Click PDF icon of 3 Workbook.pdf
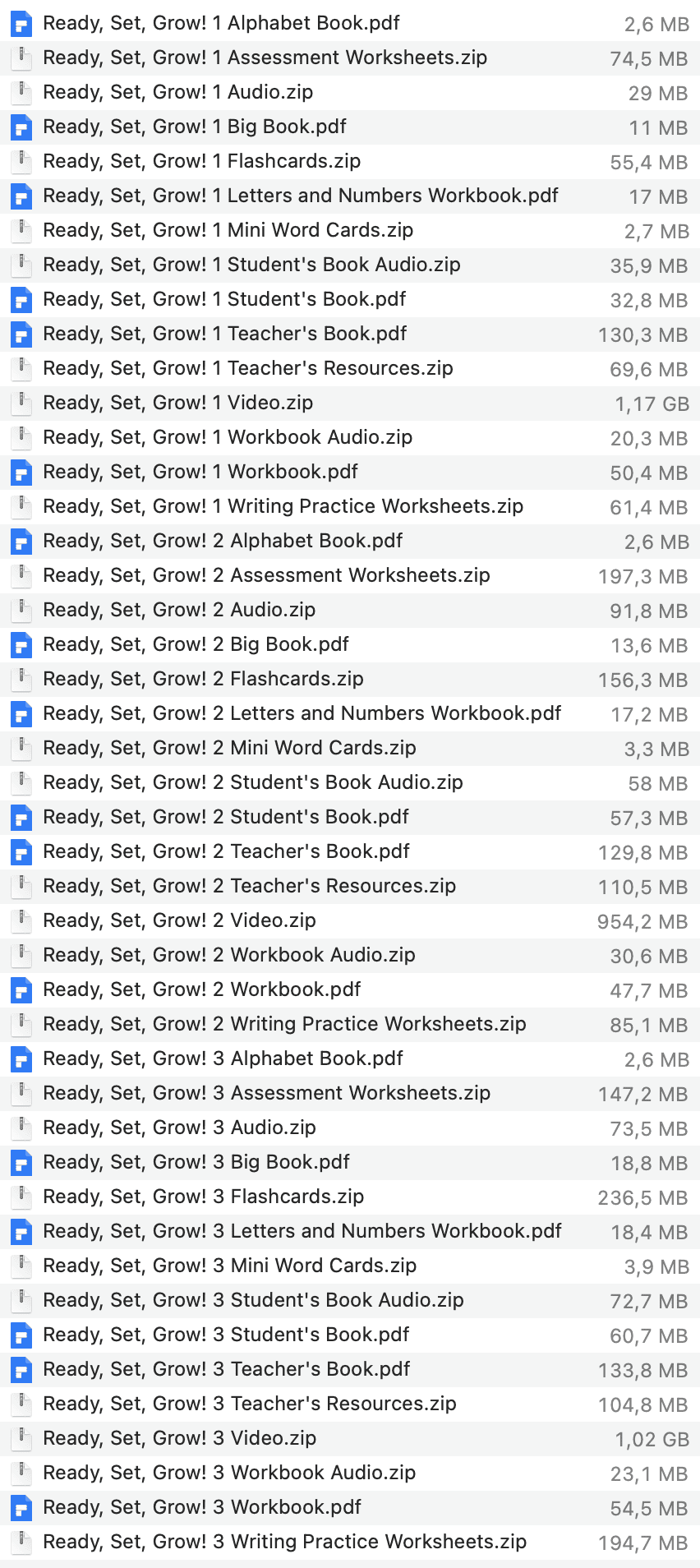700x1568 pixels. coord(21,1507)
